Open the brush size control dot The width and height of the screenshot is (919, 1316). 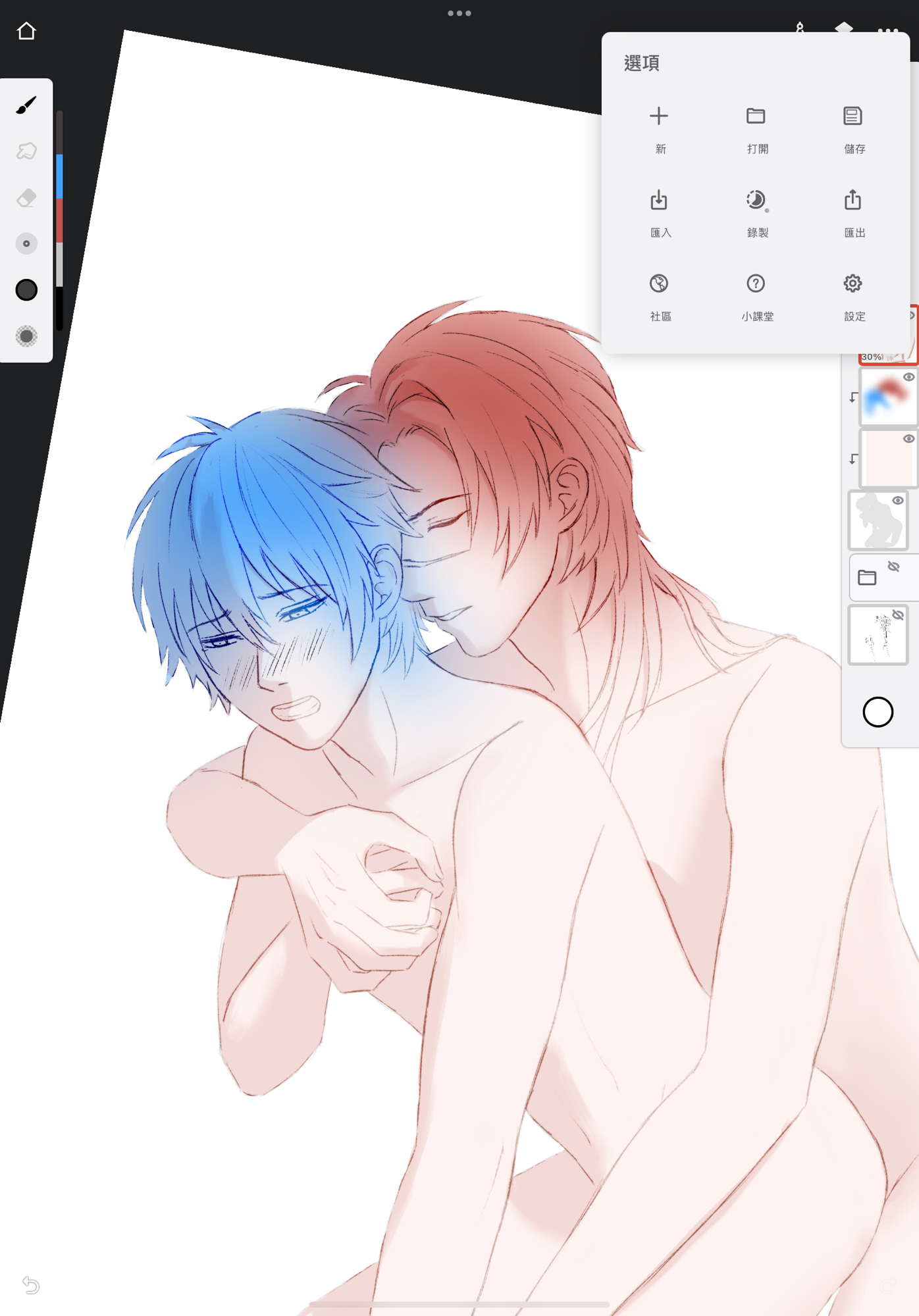[x=26, y=243]
